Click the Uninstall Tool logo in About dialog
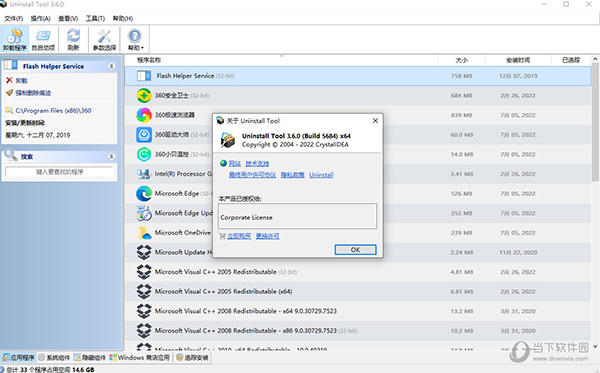The image size is (600, 373). 228,140
